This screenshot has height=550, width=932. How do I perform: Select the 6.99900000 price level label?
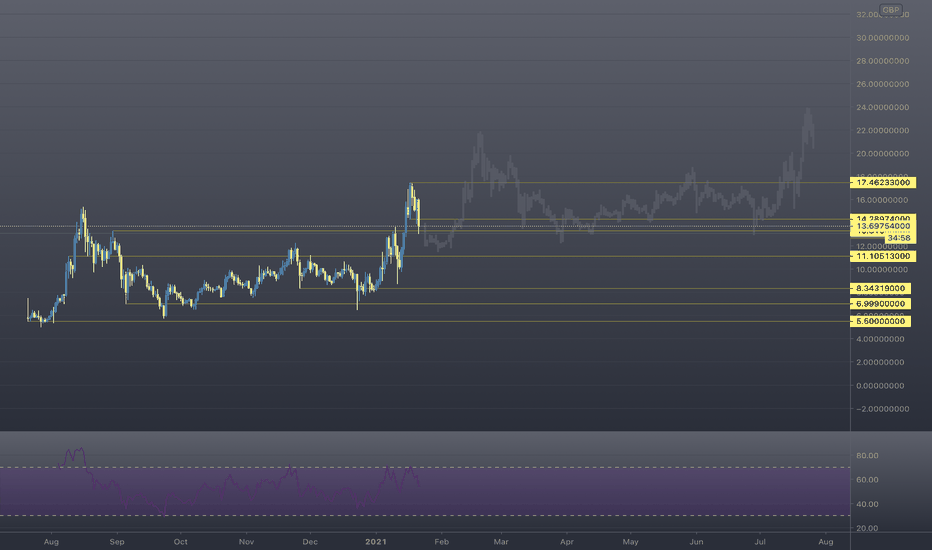tap(880, 304)
